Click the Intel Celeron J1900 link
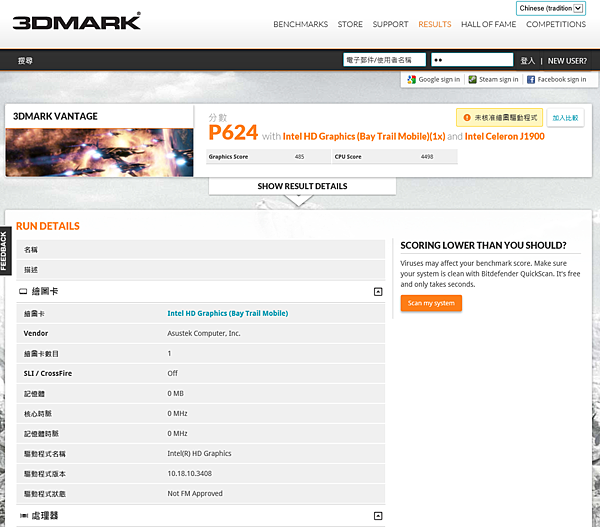The width and height of the screenshot is (600, 527). [x=504, y=137]
